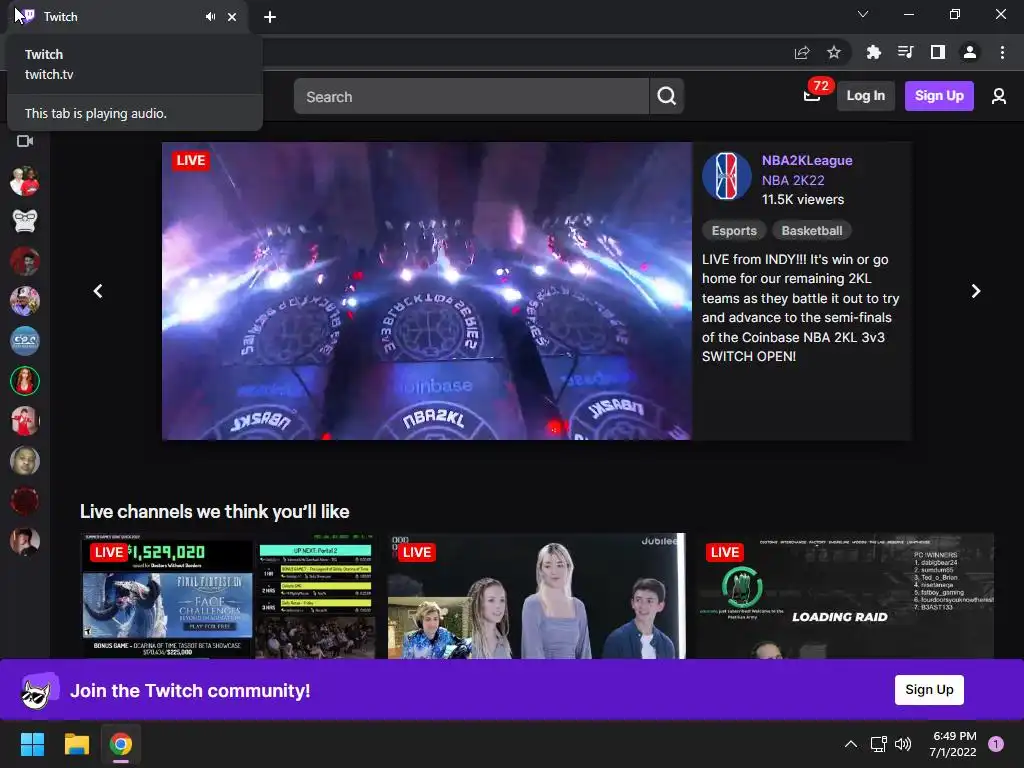Image resolution: width=1024 pixels, height=768 pixels.
Task: Open gorilla-with-glasses sidebar channel avatar
Action: coord(25,221)
